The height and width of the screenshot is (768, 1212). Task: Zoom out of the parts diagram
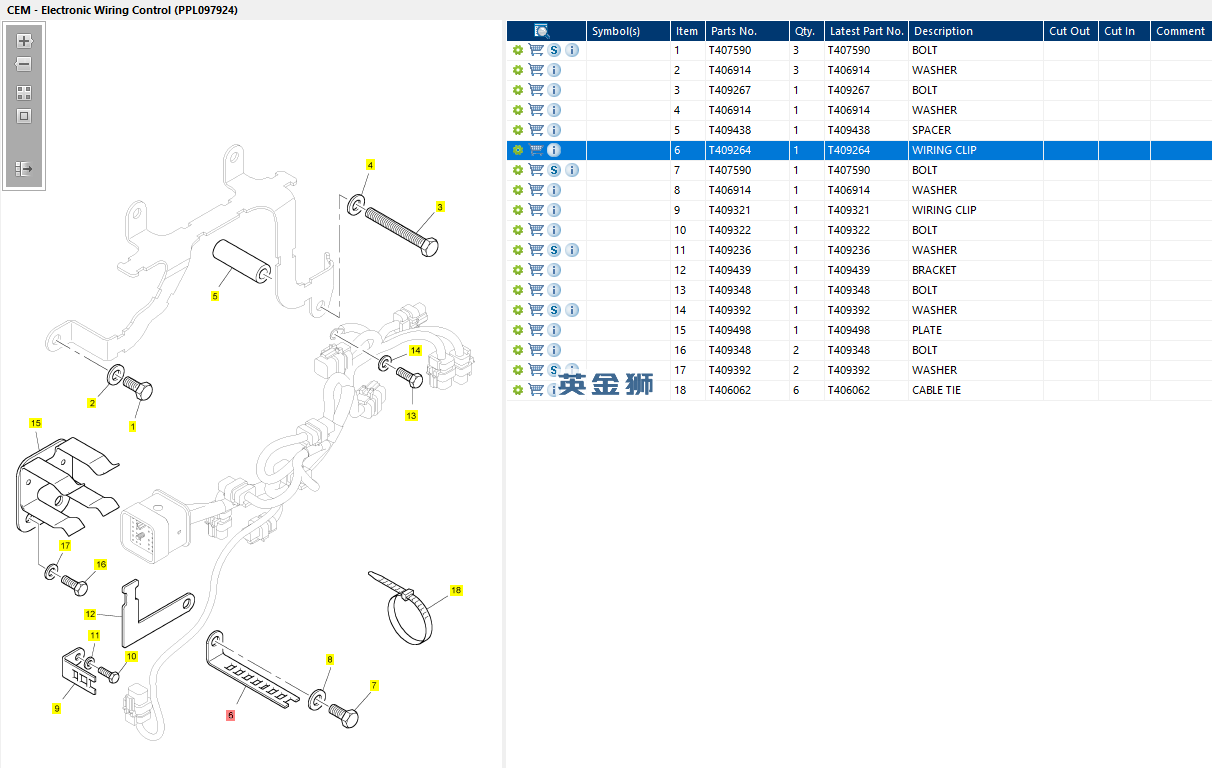coord(24,65)
